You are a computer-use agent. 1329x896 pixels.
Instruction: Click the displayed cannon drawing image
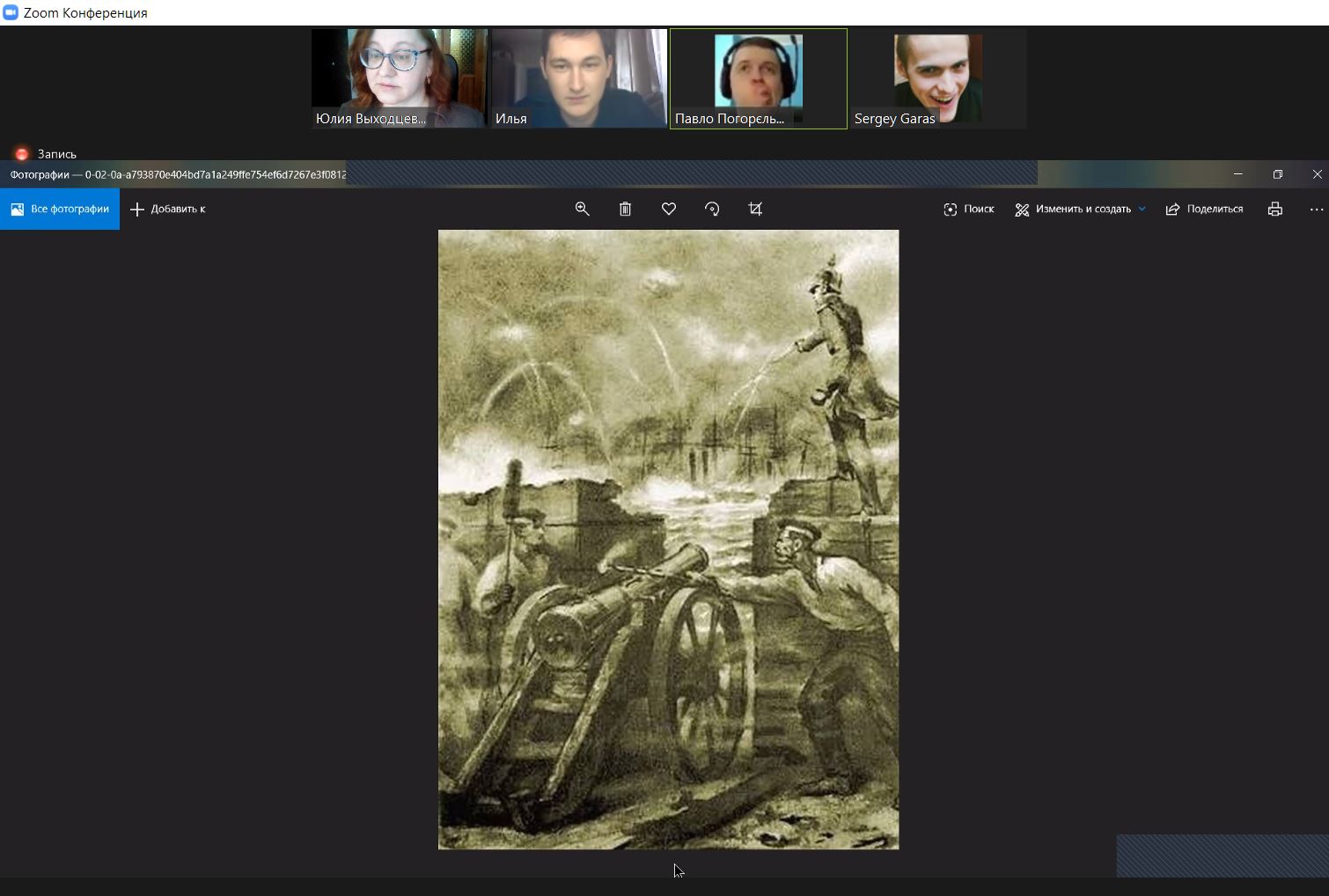point(669,540)
